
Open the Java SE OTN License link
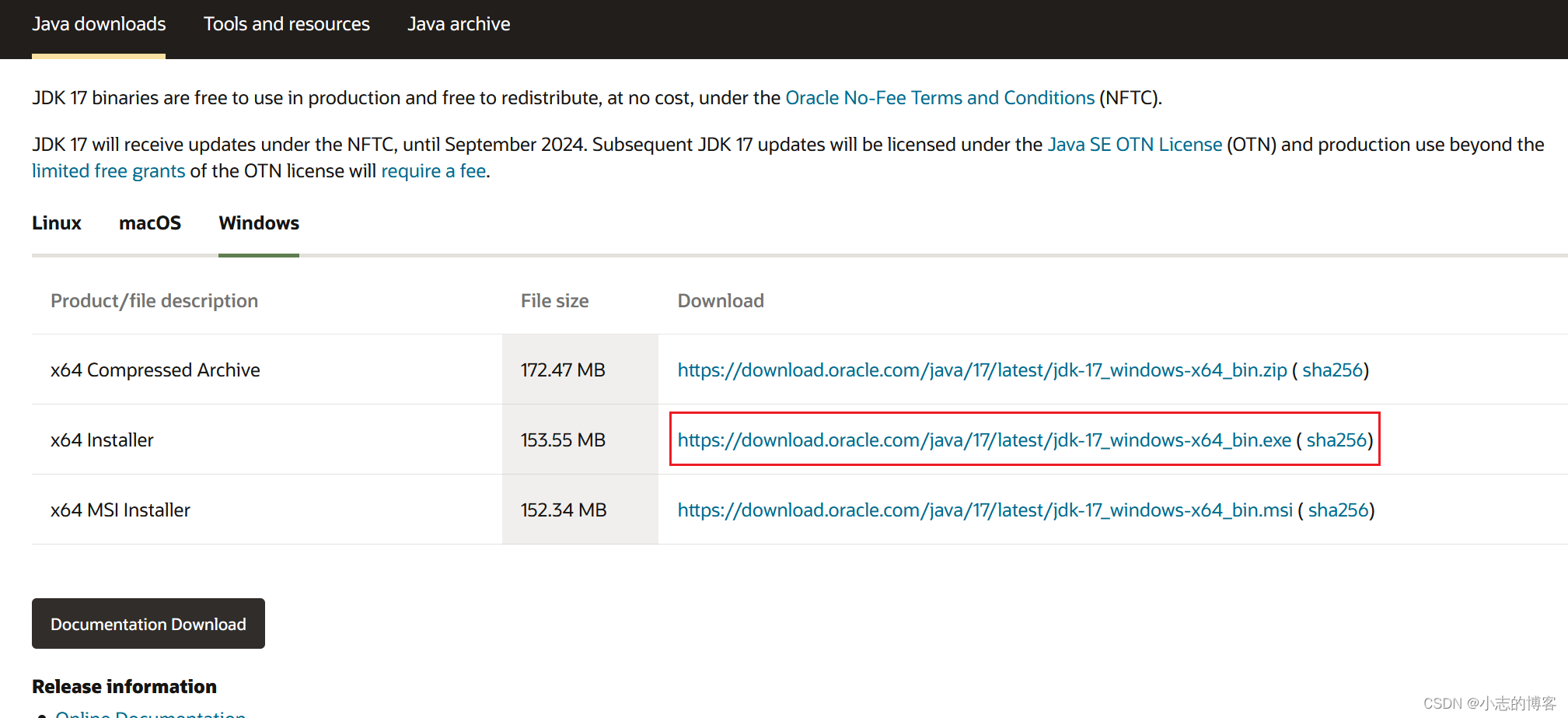click(1134, 145)
